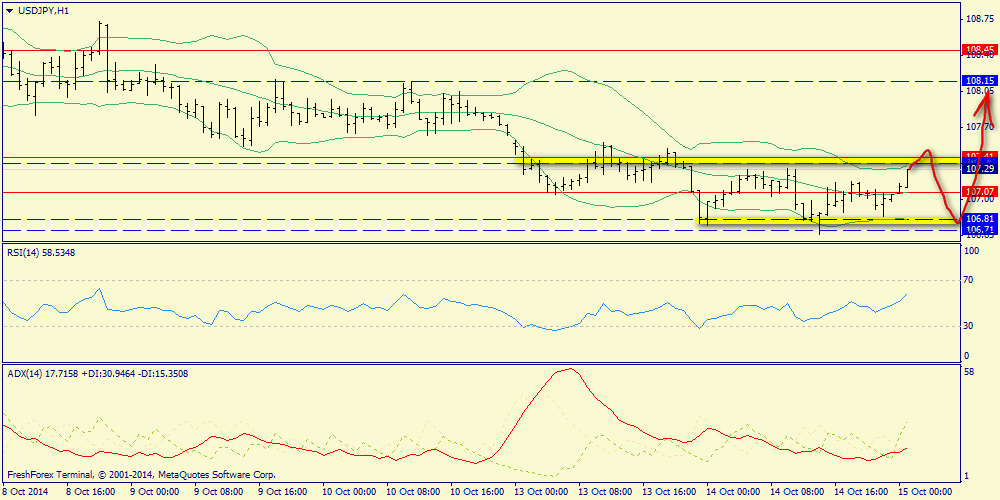
Task: Select the red 108.45 price label
Action: point(978,49)
